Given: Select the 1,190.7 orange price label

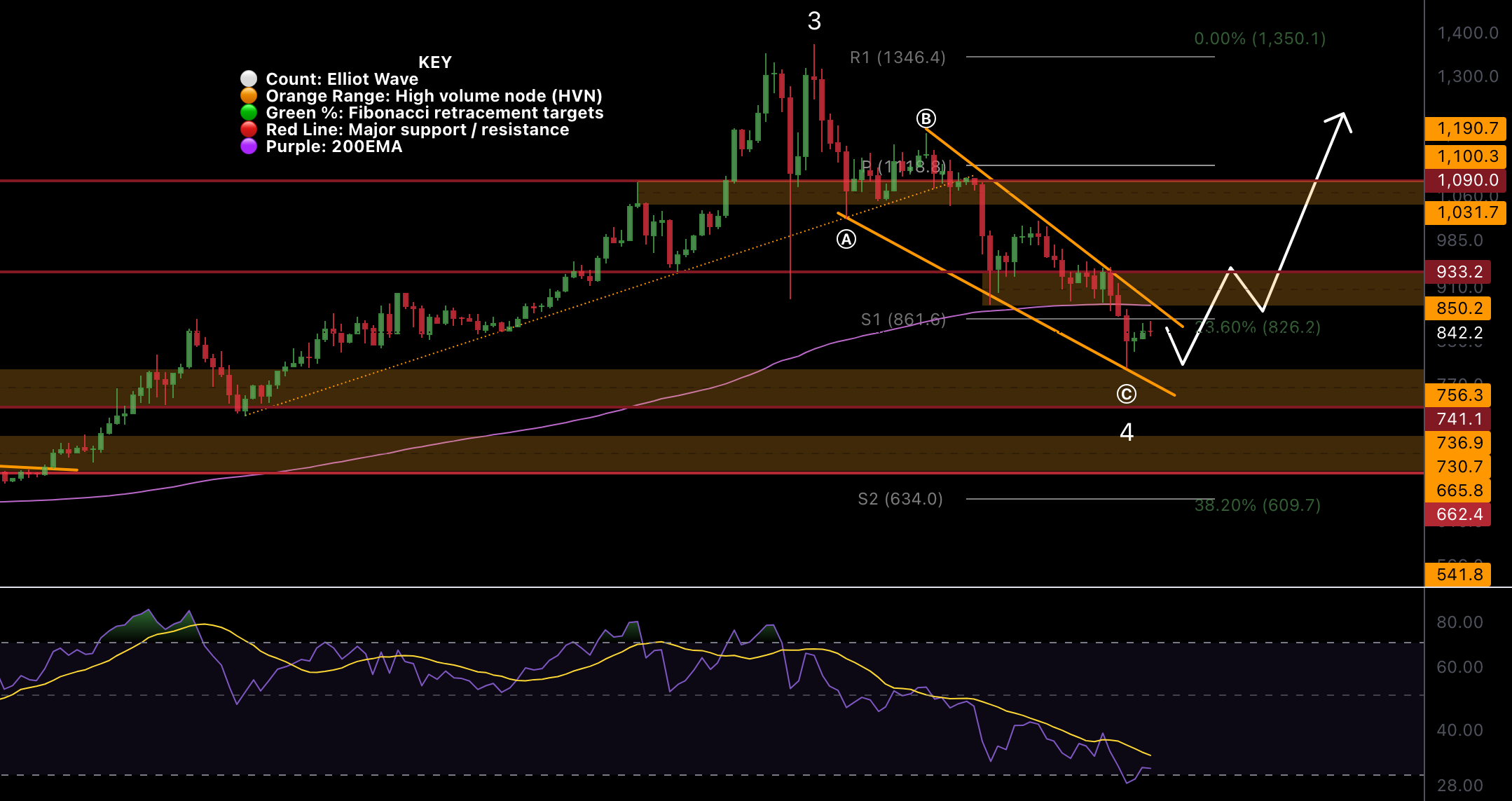Looking at the screenshot, I should 1466,128.
